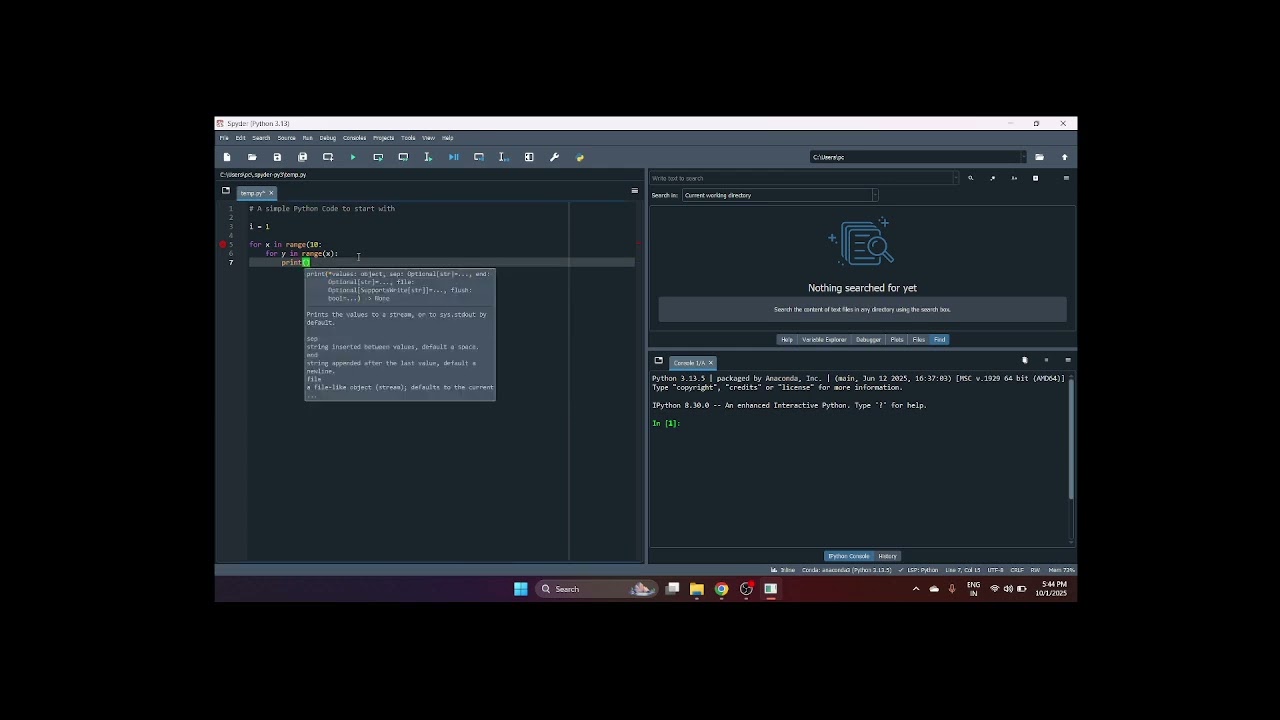Select the IPython Console tab

(848, 556)
